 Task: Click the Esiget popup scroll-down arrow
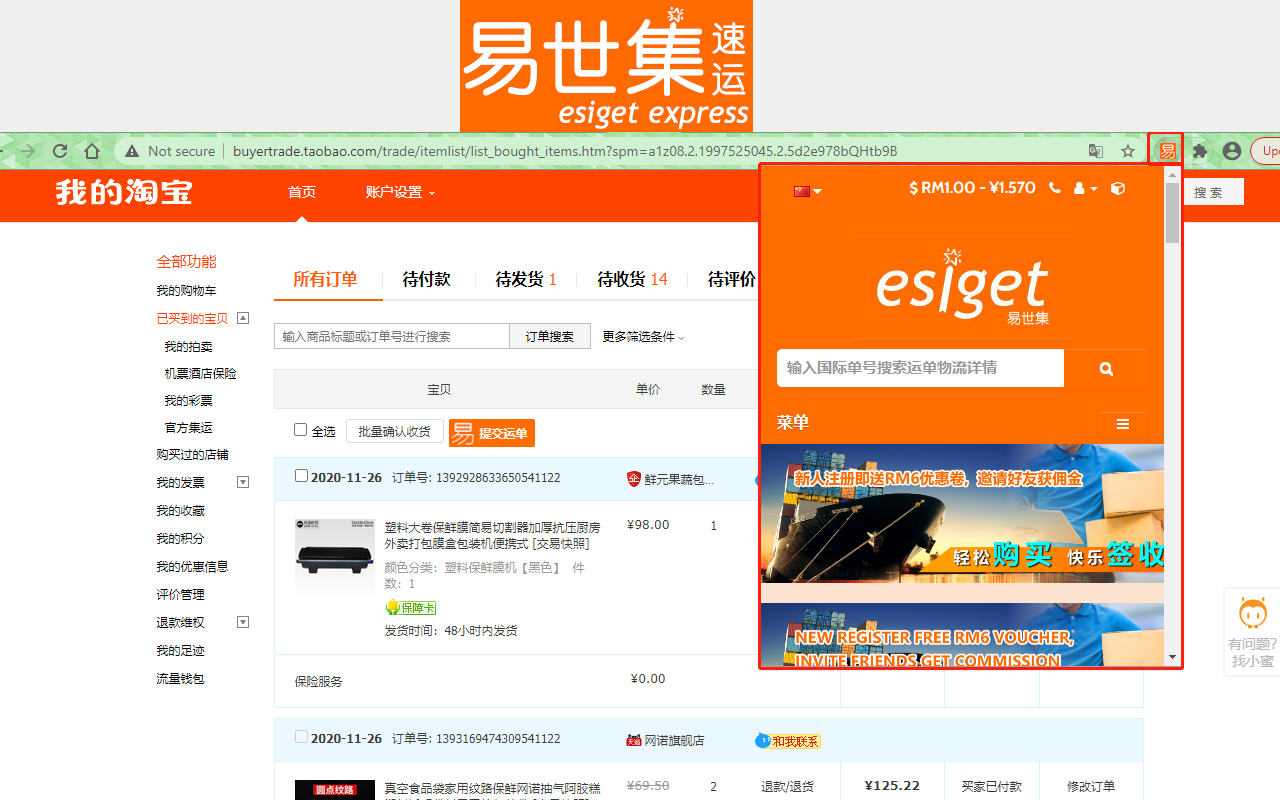[1172, 657]
